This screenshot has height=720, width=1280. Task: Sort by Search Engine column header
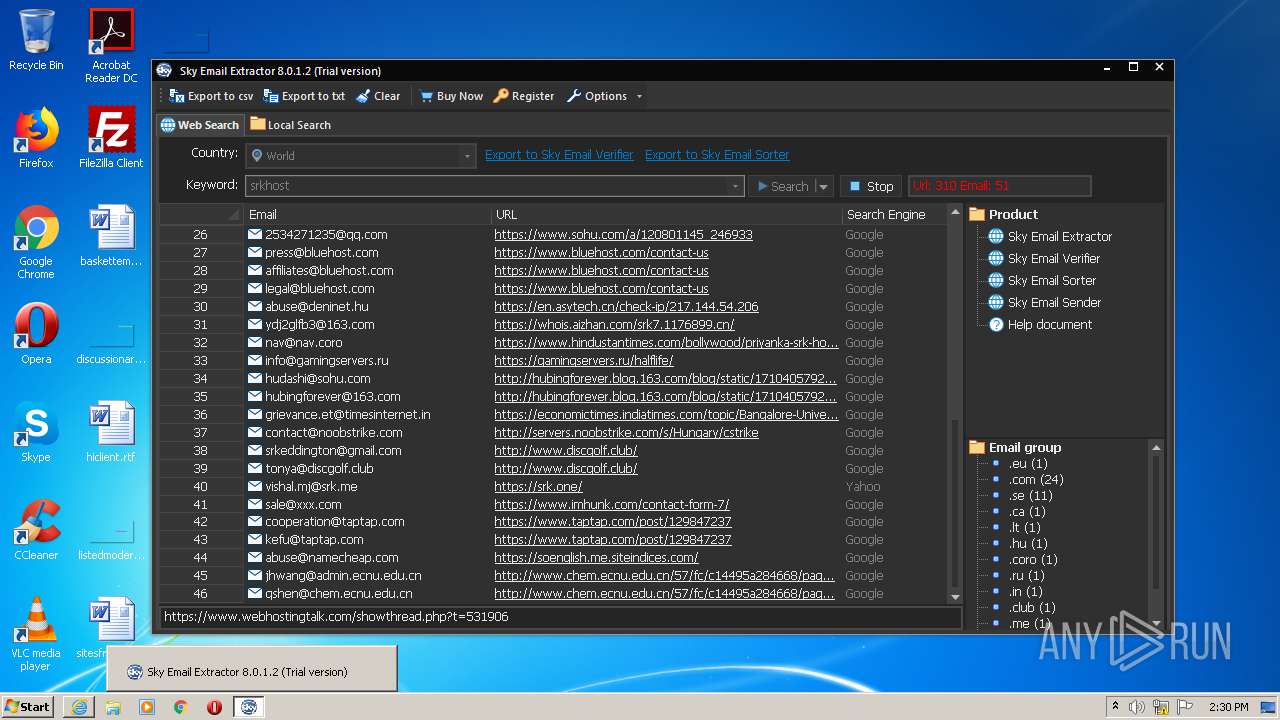point(893,214)
